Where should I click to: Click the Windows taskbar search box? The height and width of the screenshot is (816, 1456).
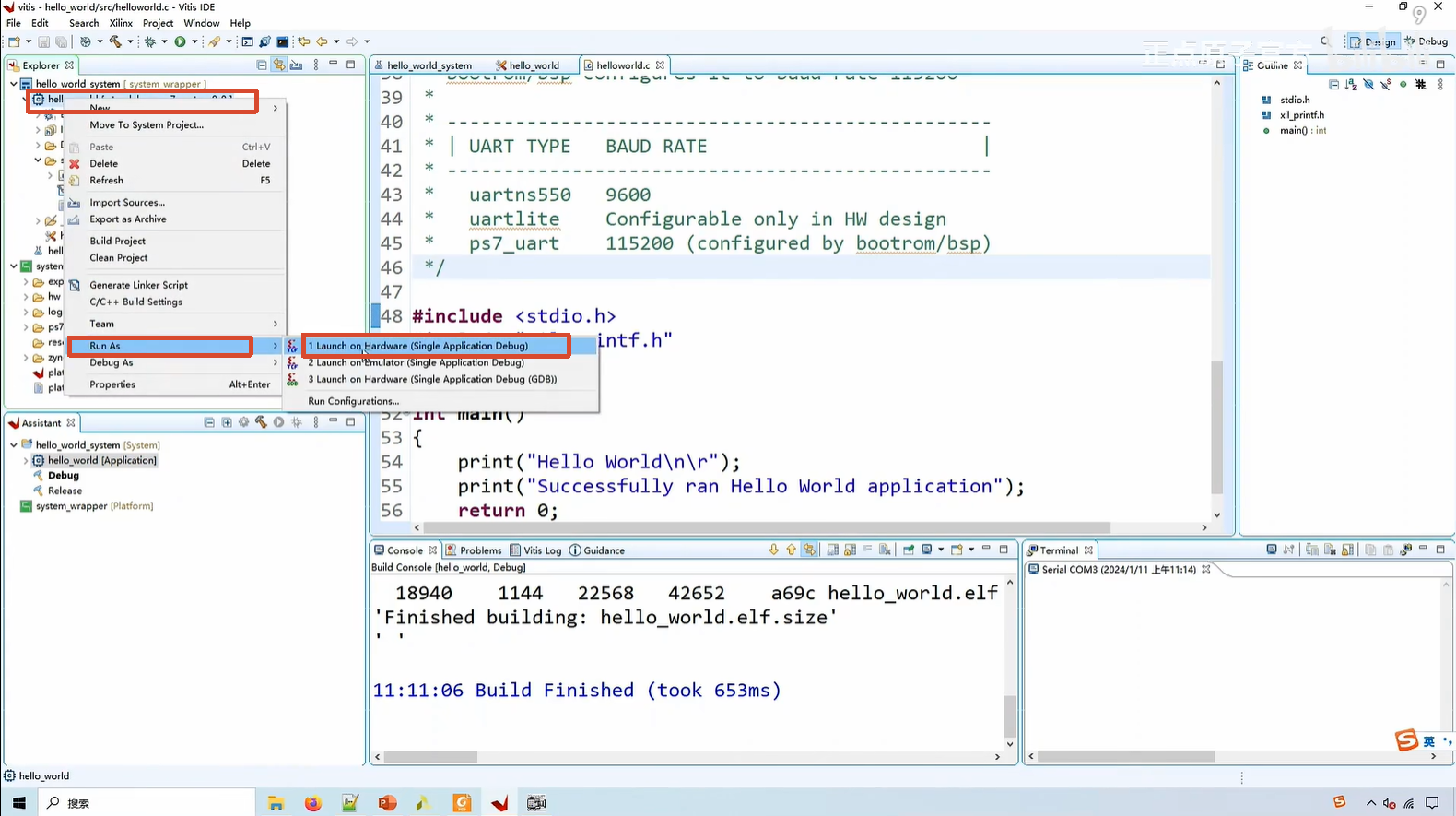[x=147, y=803]
